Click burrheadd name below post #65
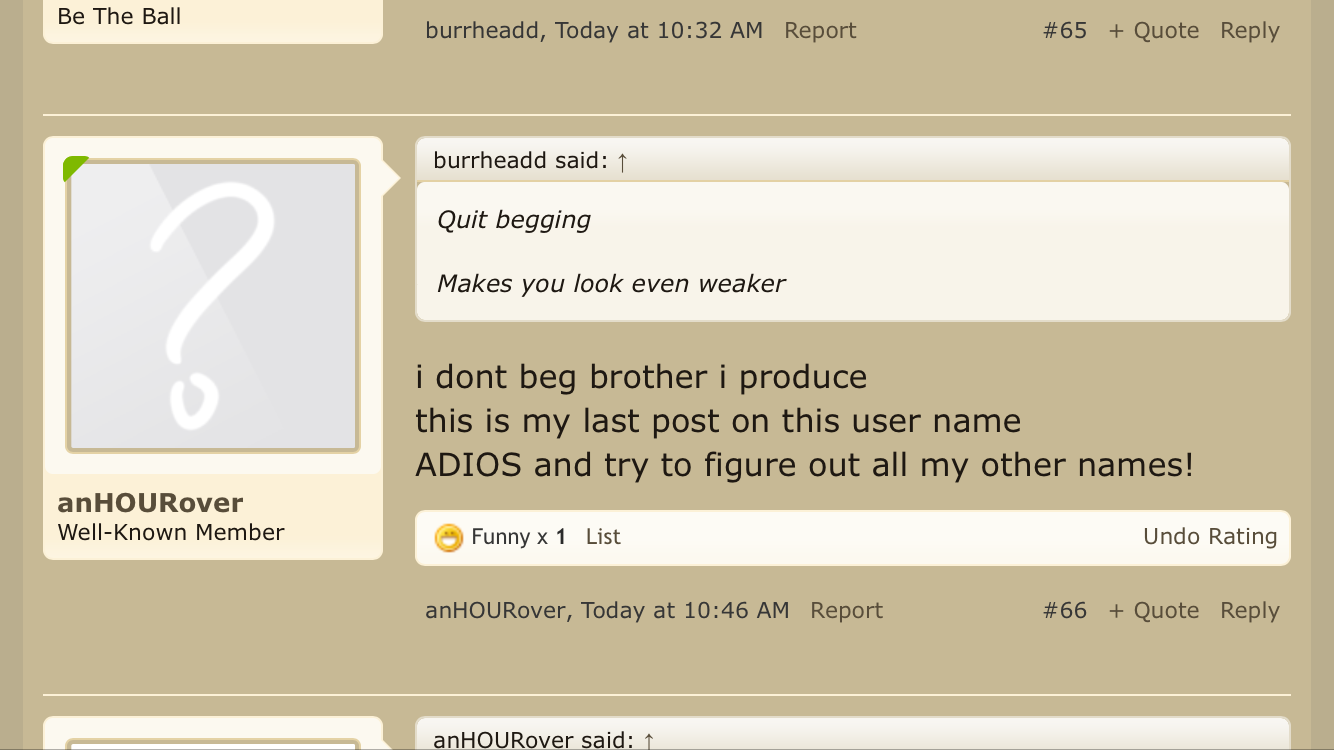Screen dimensions: 1334x750 click(x=485, y=30)
